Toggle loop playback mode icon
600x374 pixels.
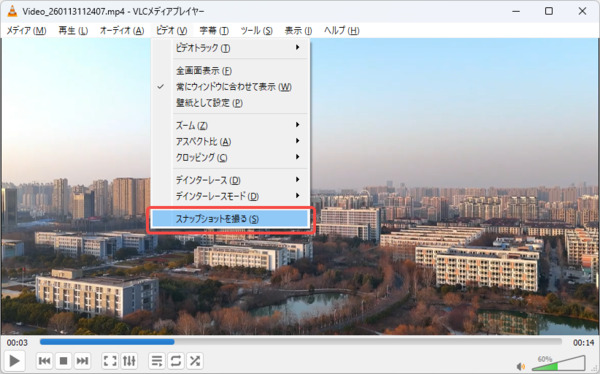coord(176,361)
